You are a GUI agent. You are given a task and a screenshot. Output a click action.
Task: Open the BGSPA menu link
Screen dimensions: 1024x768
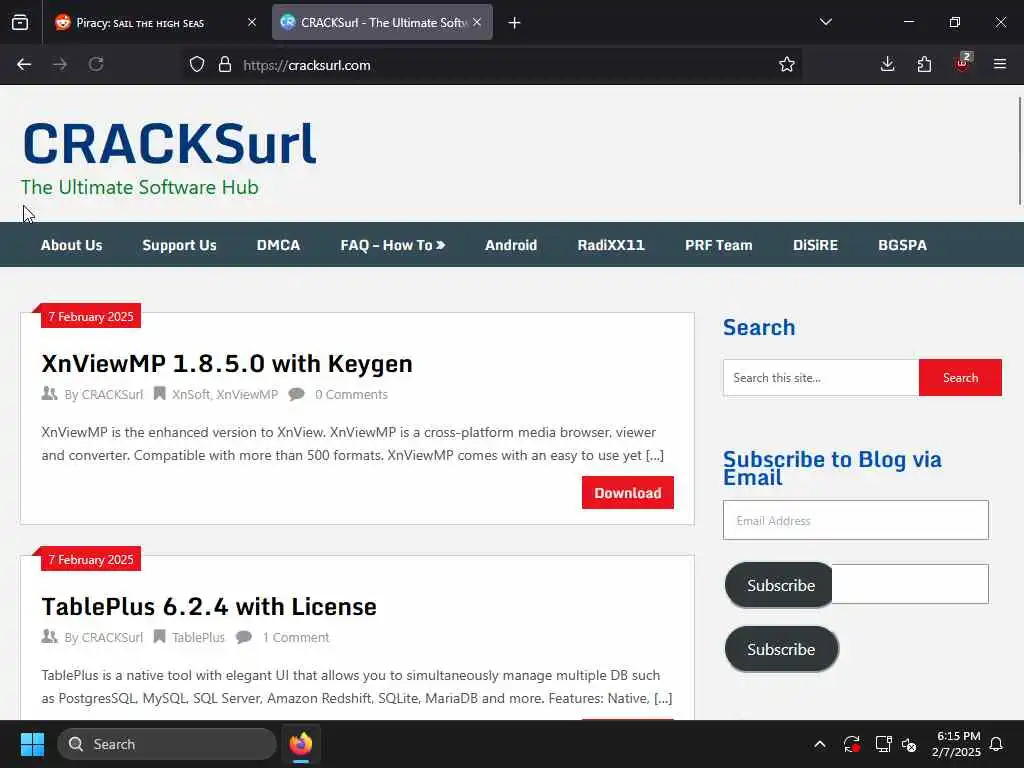(x=903, y=245)
